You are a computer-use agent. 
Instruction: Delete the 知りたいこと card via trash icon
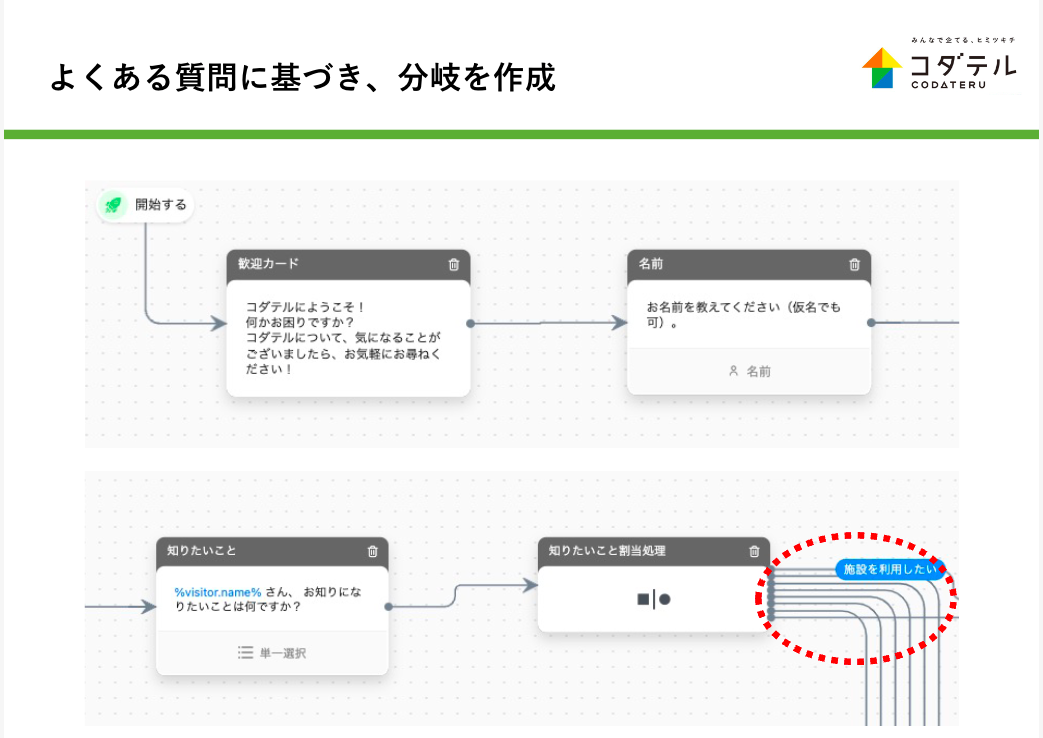pyautogui.click(x=372, y=551)
